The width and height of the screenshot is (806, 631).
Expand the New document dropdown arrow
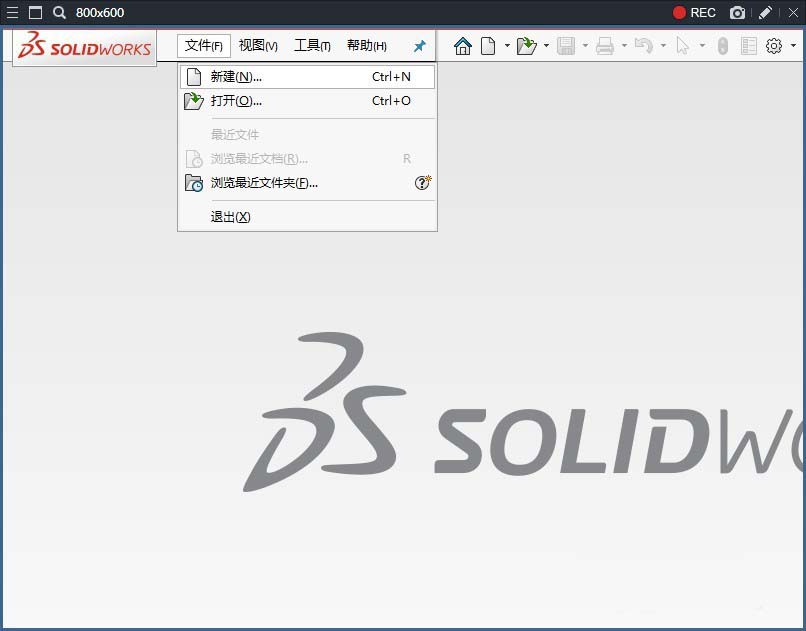coord(507,46)
